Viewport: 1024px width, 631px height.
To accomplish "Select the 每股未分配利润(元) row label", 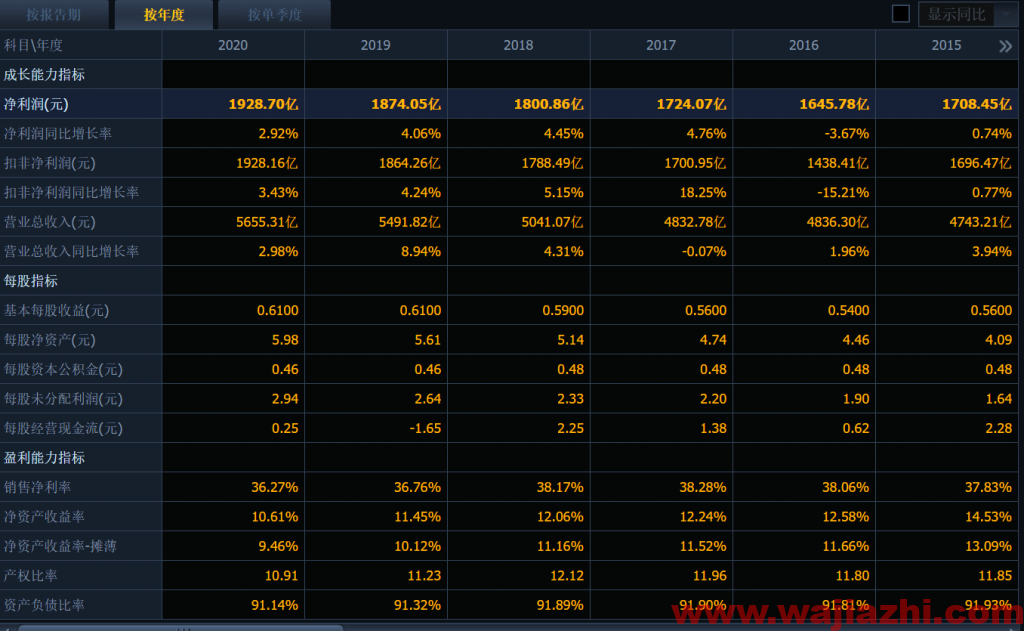I will pos(63,398).
